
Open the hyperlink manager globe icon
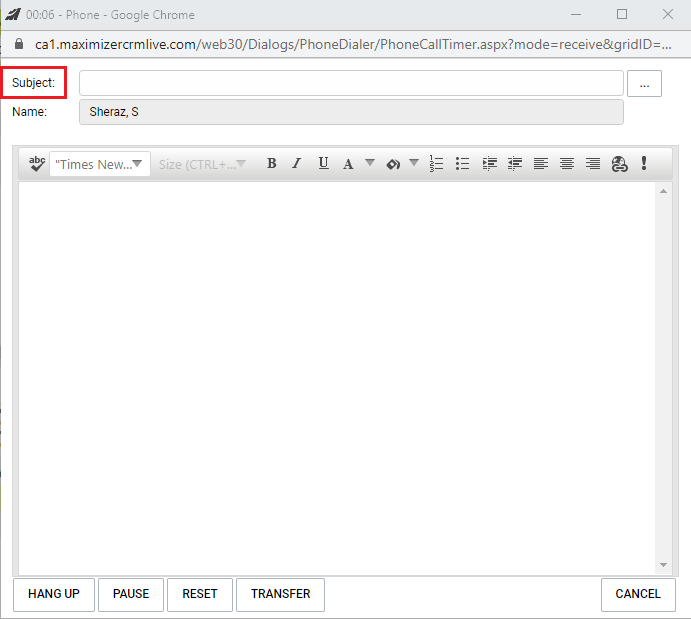point(619,164)
